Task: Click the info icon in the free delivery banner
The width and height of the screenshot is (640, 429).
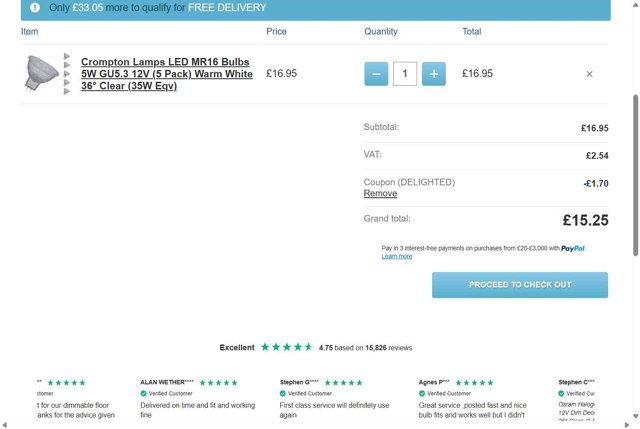Action: tap(35, 7)
